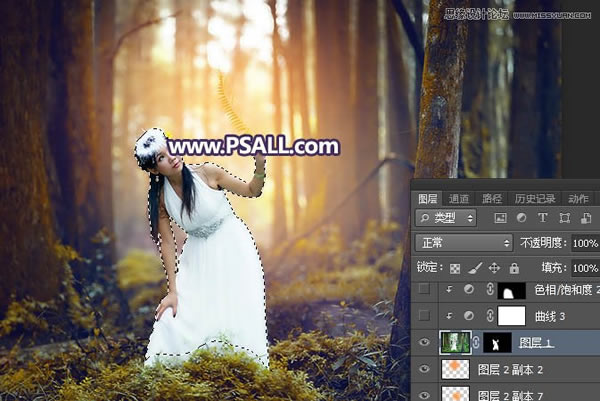The width and height of the screenshot is (600, 401).
Task: Filter layers by smart objects icon
Action: [x=586, y=218]
